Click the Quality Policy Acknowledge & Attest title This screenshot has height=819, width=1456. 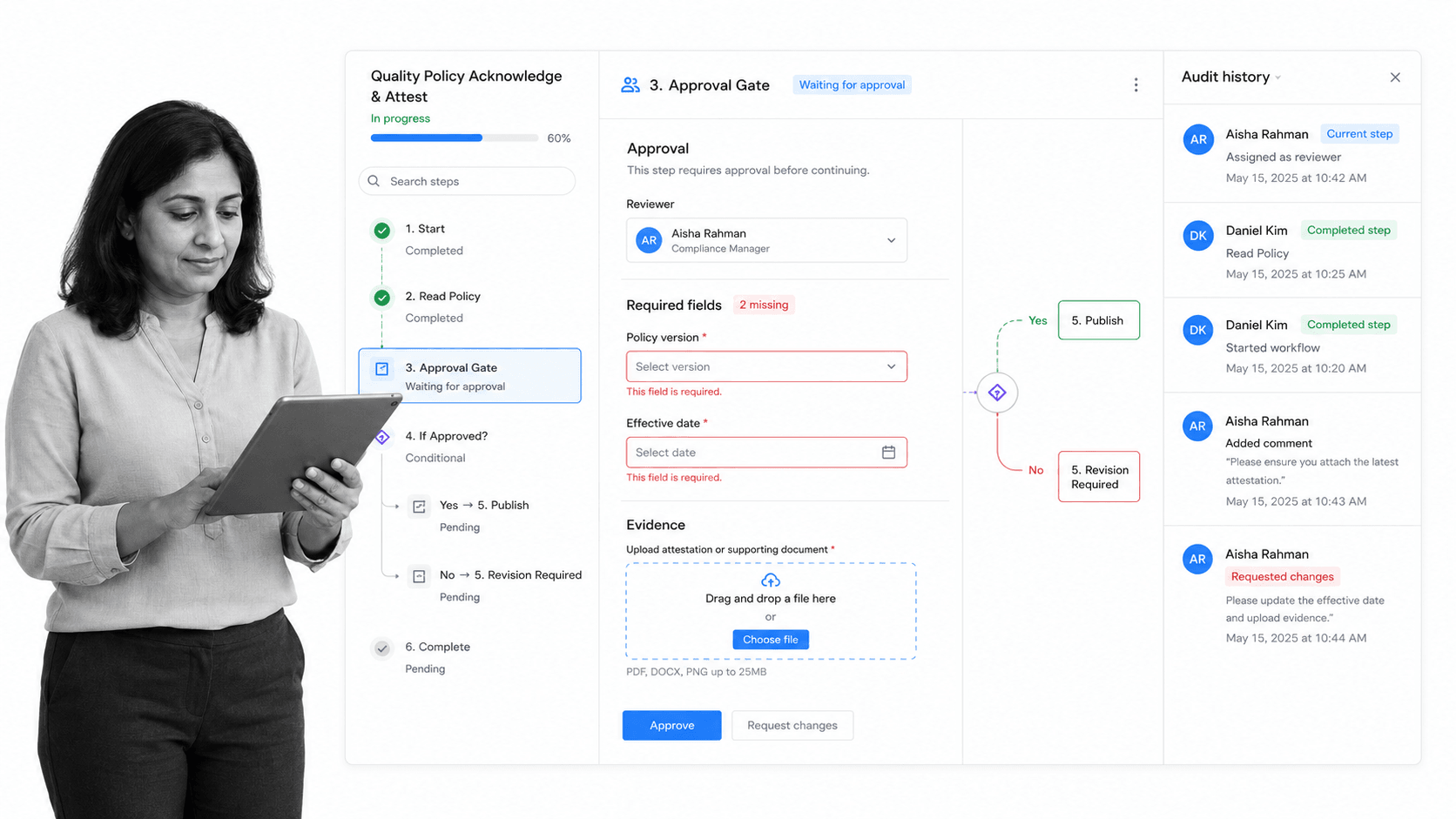(467, 86)
